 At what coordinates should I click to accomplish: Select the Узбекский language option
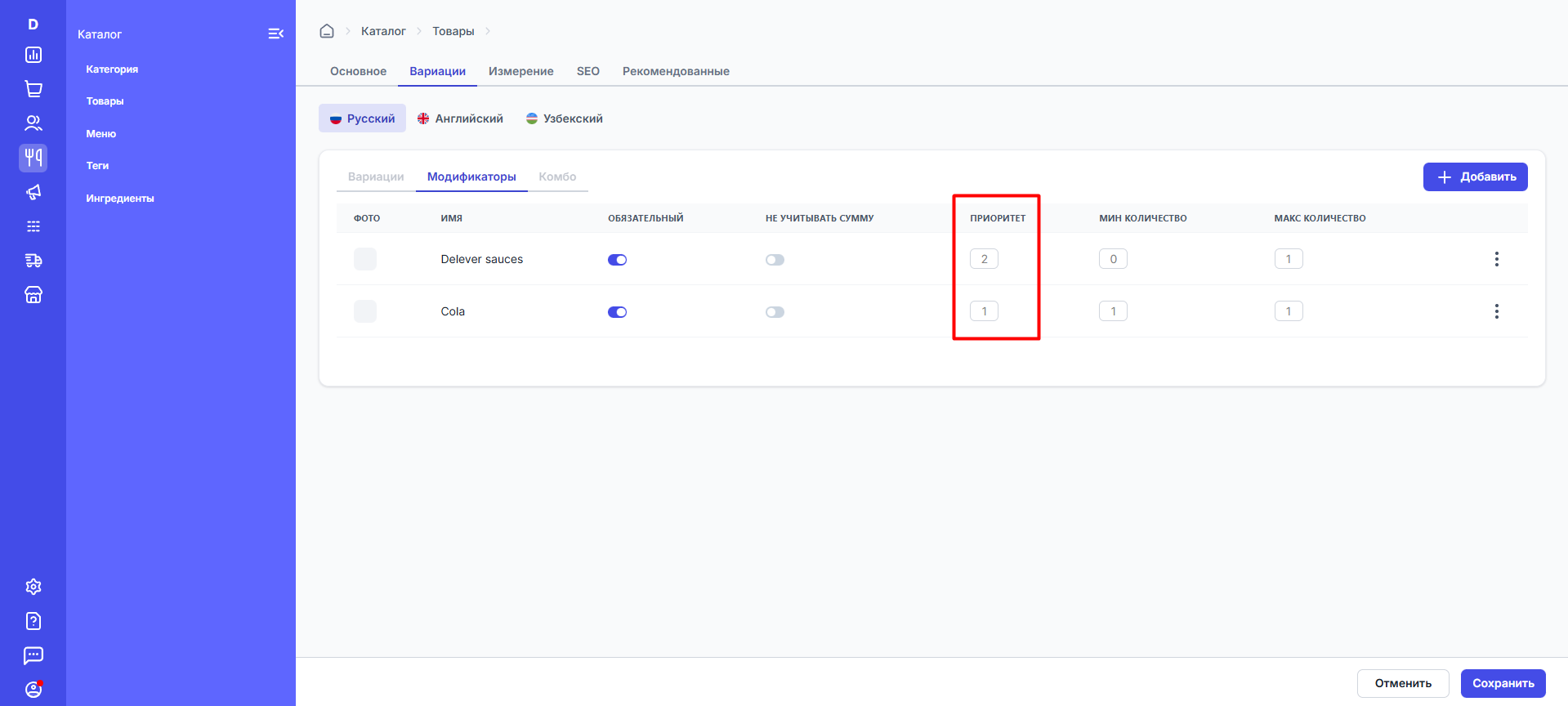click(x=565, y=118)
